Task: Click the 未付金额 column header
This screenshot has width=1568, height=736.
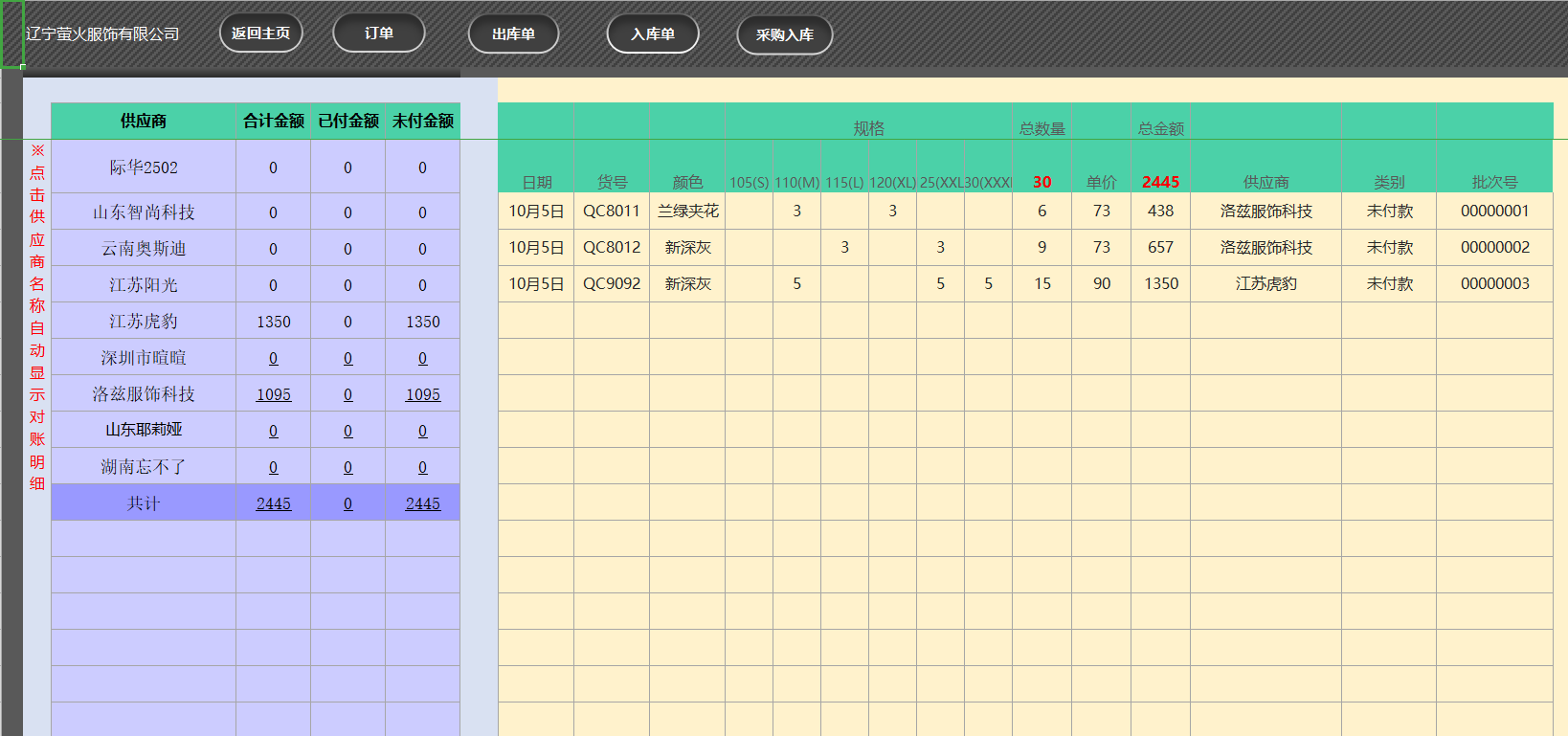Action: (423, 122)
